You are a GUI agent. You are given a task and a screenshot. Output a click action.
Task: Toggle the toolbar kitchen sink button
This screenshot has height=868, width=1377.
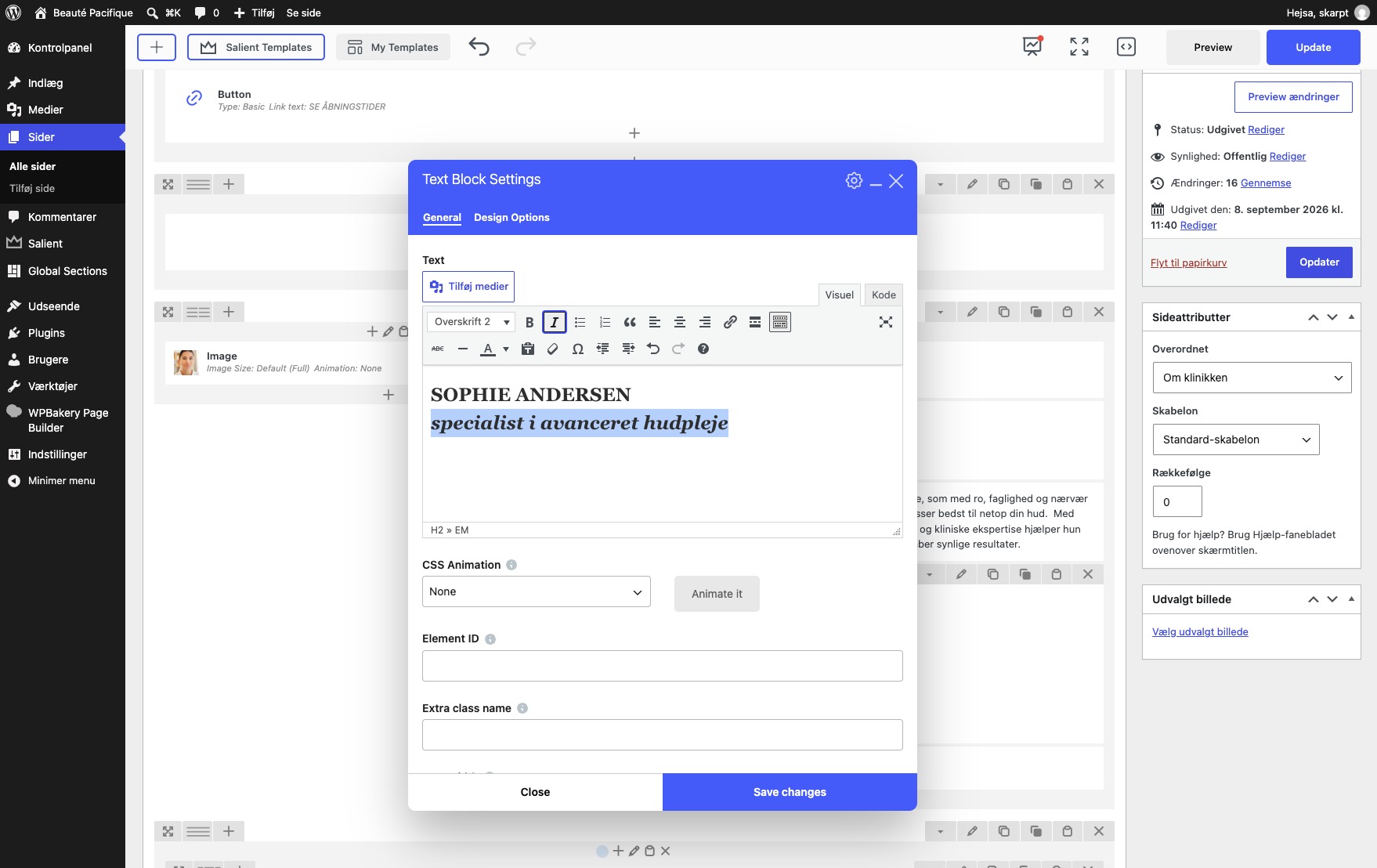780,322
